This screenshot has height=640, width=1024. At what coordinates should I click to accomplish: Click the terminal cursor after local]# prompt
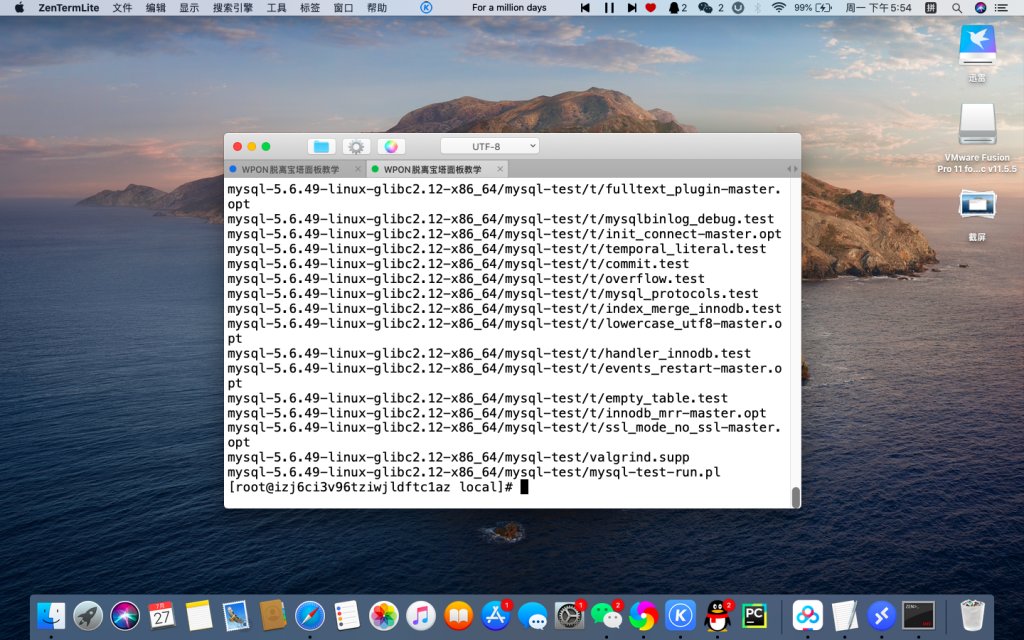pyautogui.click(x=524, y=487)
